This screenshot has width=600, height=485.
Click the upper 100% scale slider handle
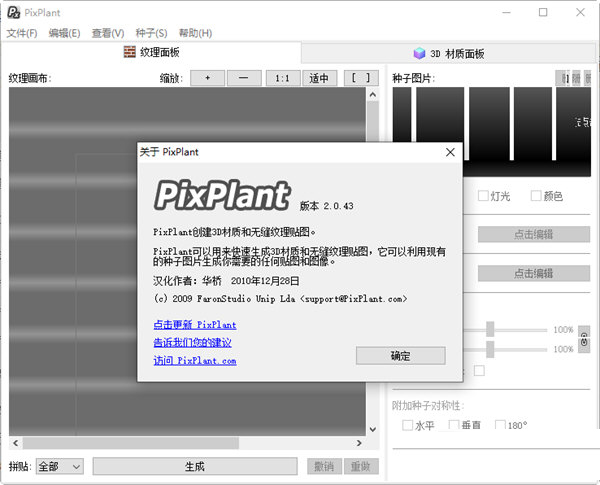(490, 329)
